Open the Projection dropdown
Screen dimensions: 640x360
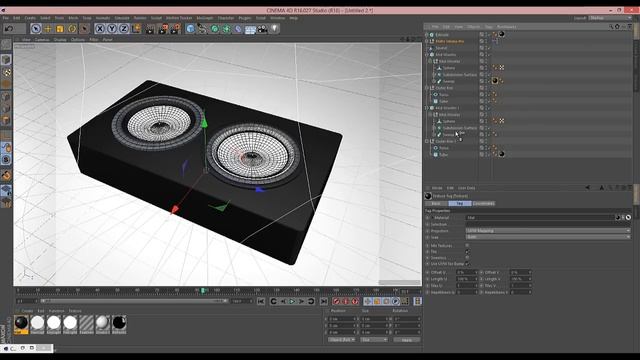tap(548, 231)
